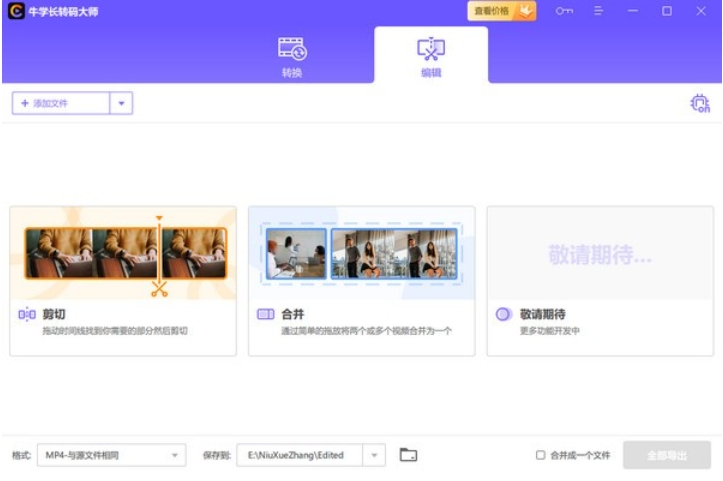Open output folder with folder icon

(408, 455)
